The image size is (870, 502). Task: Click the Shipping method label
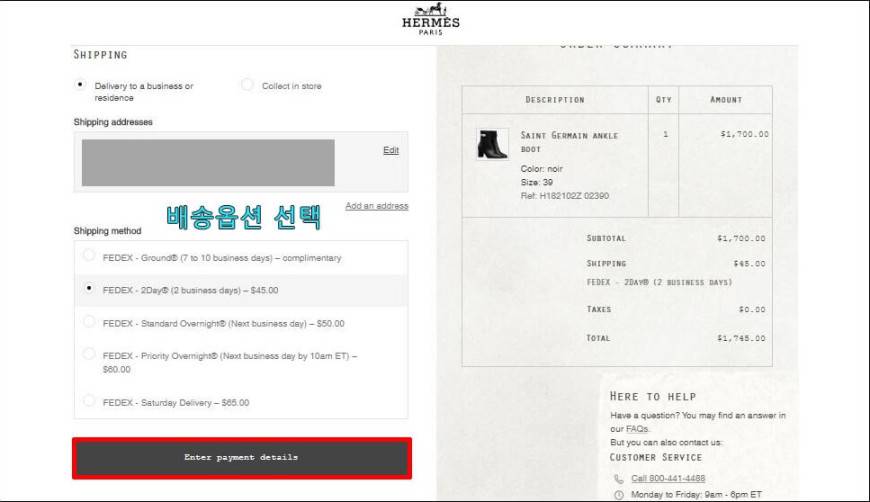point(108,231)
